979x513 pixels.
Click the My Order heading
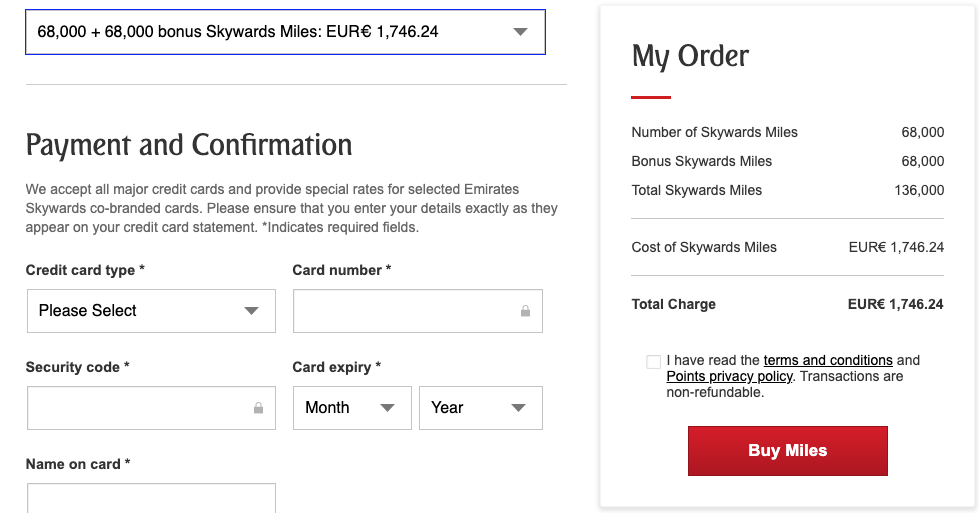[x=690, y=56]
